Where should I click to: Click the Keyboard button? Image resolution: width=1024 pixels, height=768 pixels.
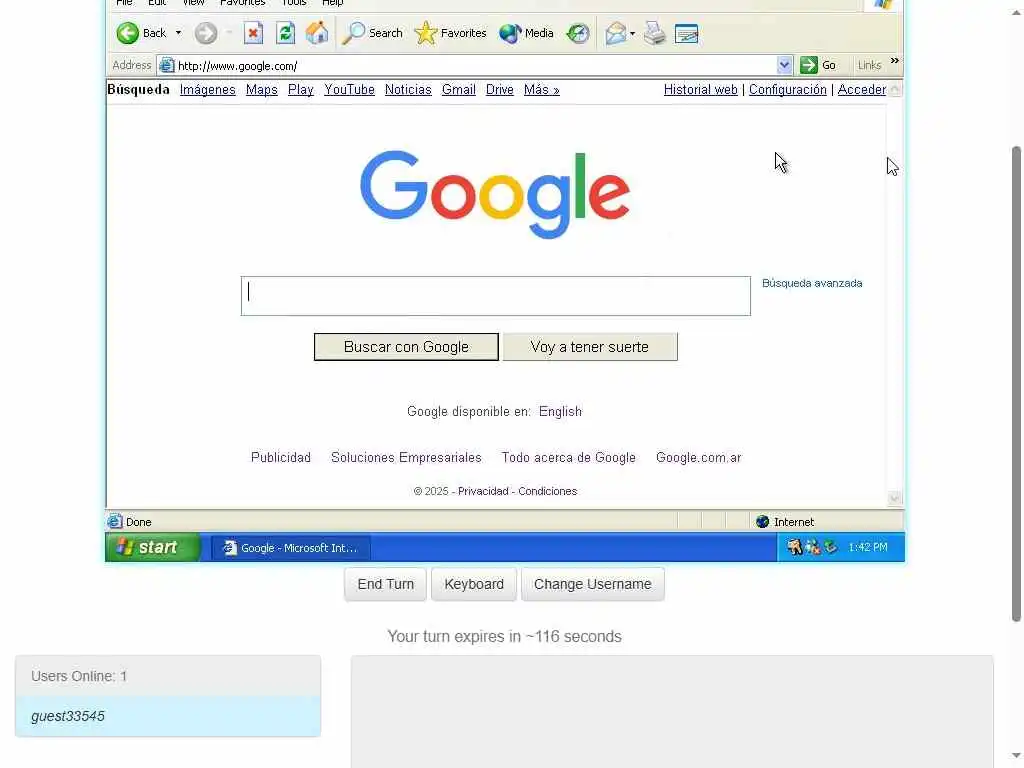pyautogui.click(x=474, y=584)
